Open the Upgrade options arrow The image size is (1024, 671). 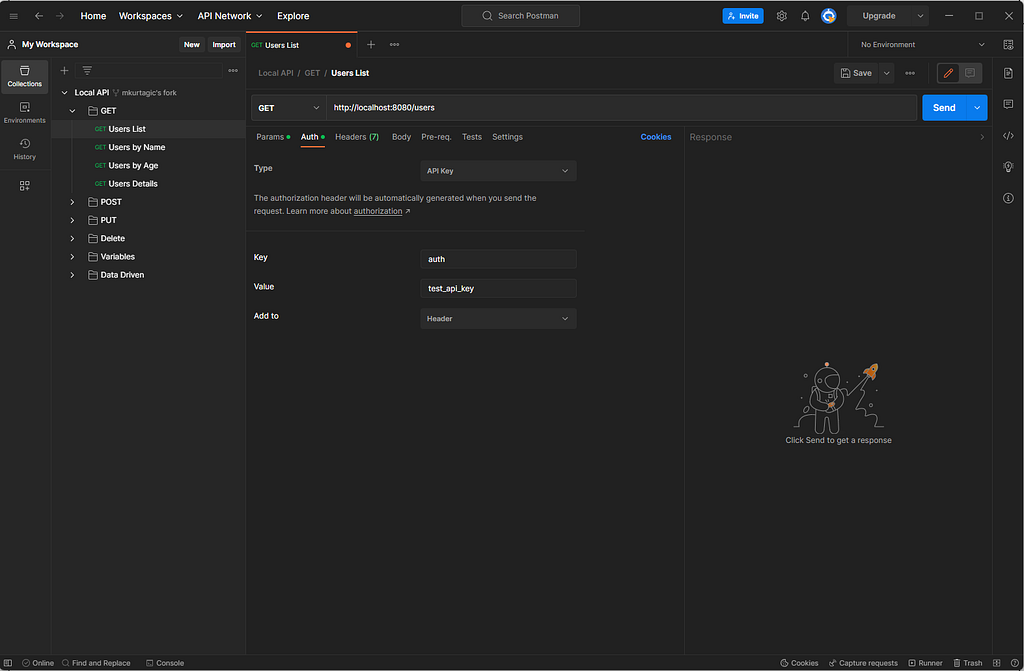coord(920,16)
